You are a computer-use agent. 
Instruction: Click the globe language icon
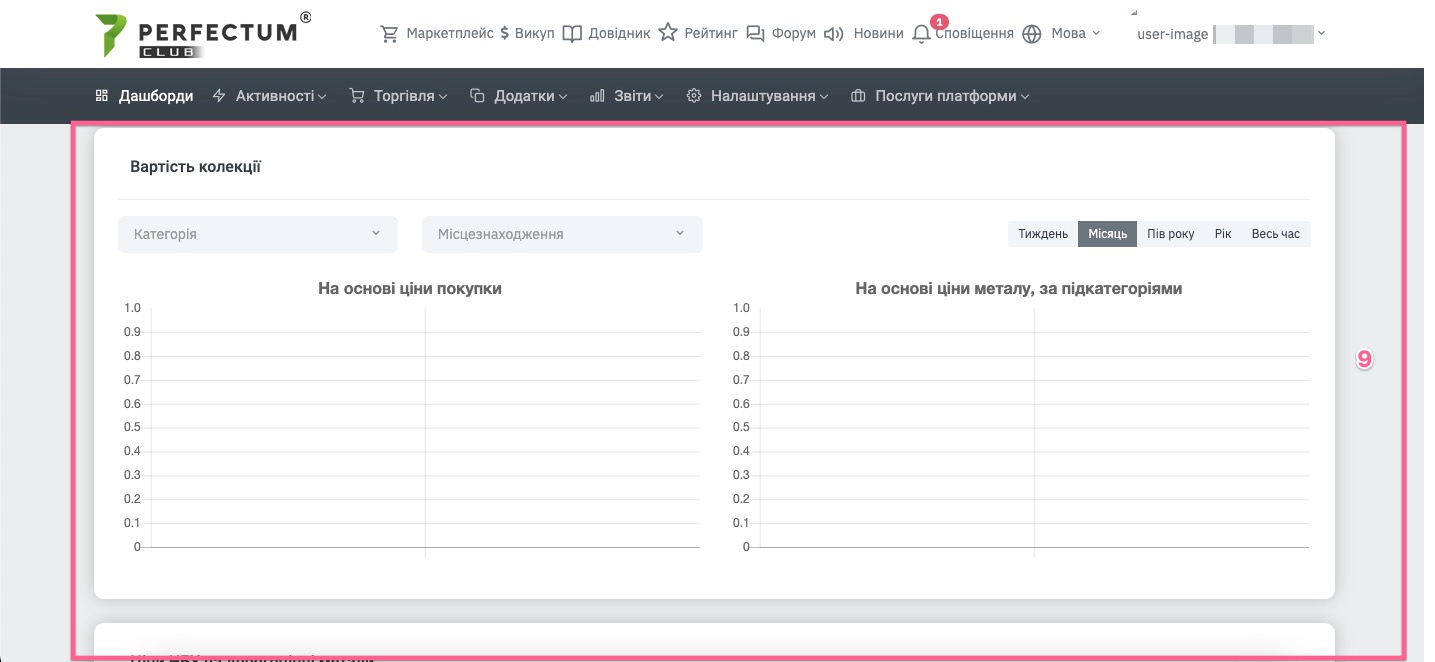[1032, 34]
